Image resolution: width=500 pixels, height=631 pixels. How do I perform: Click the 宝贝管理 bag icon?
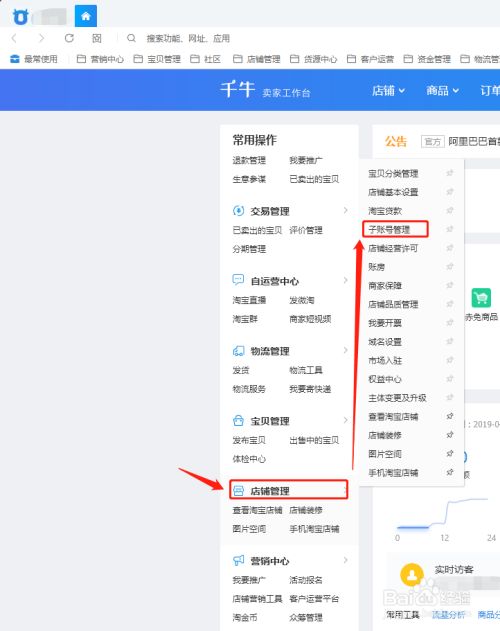coord(238,421)
